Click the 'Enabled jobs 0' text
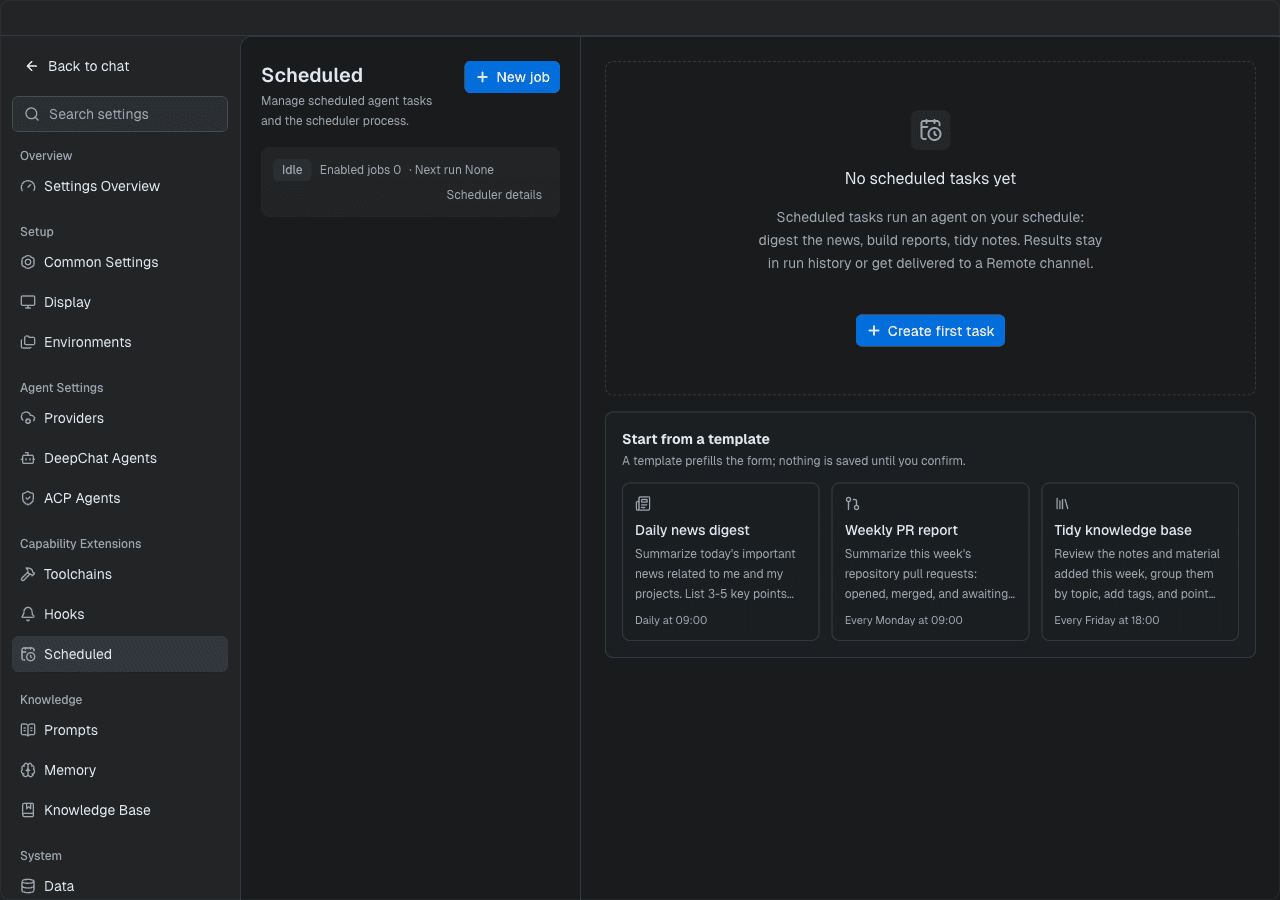The width and height of the screenshot is (1280, 900). pos(360,170)
